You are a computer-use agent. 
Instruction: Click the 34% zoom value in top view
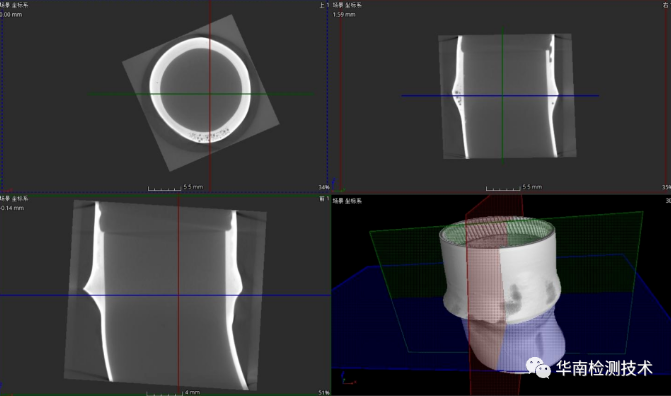324,187
